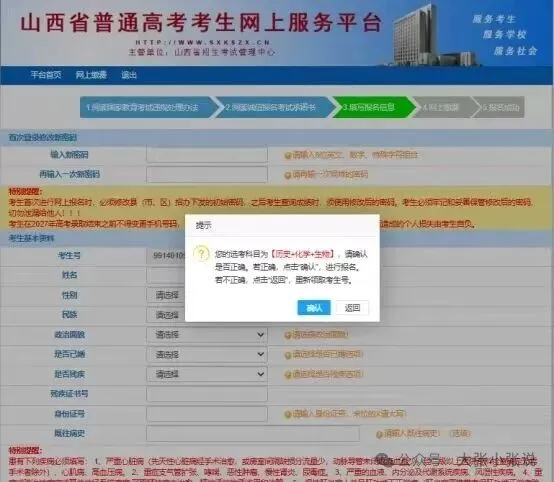This screenshot has width=554, height=482.
Task: Click the hint icon in the 身份证号 row
Action: pyautogui.click(x=288, y=414)
